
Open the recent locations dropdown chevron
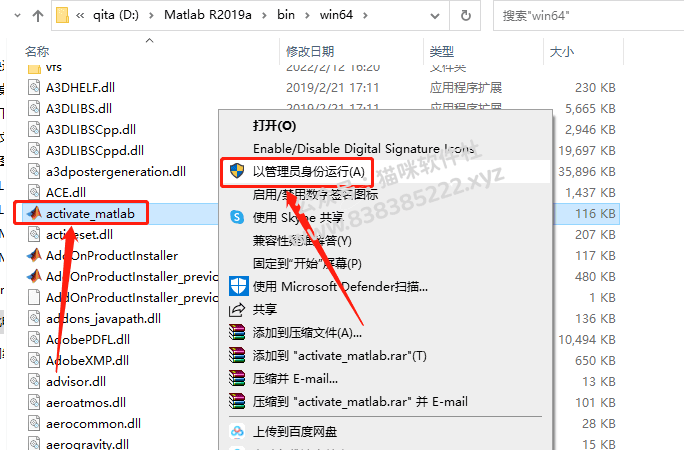(x=17, y=15)
